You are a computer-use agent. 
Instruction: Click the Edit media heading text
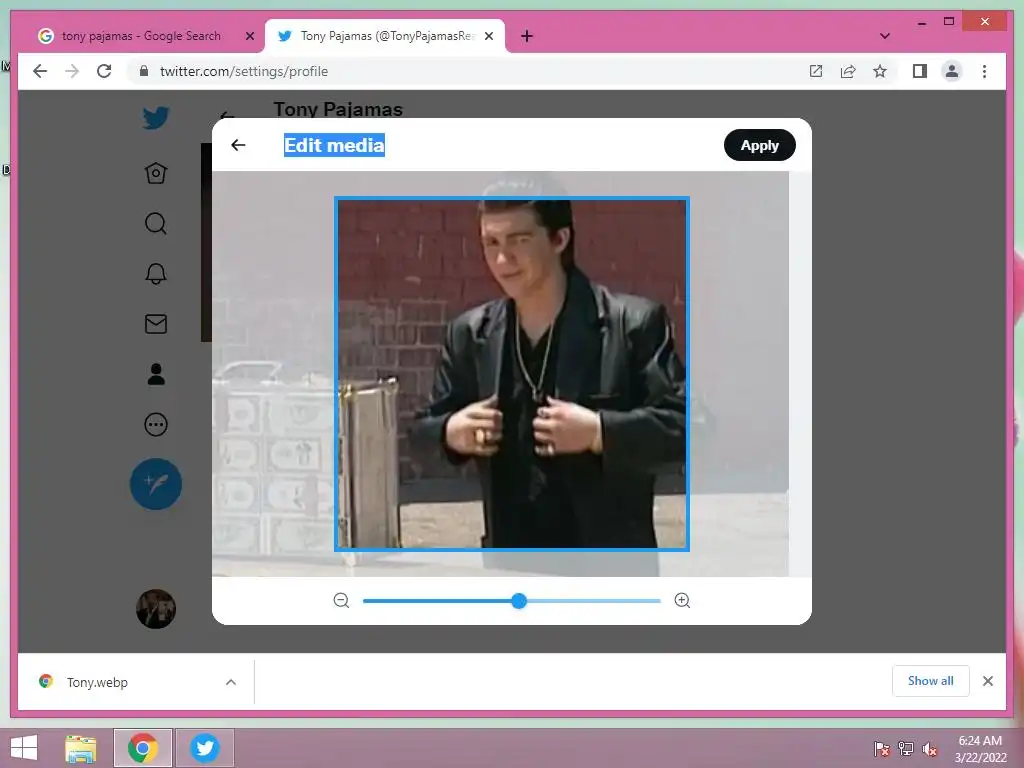[x=334, y=145]
